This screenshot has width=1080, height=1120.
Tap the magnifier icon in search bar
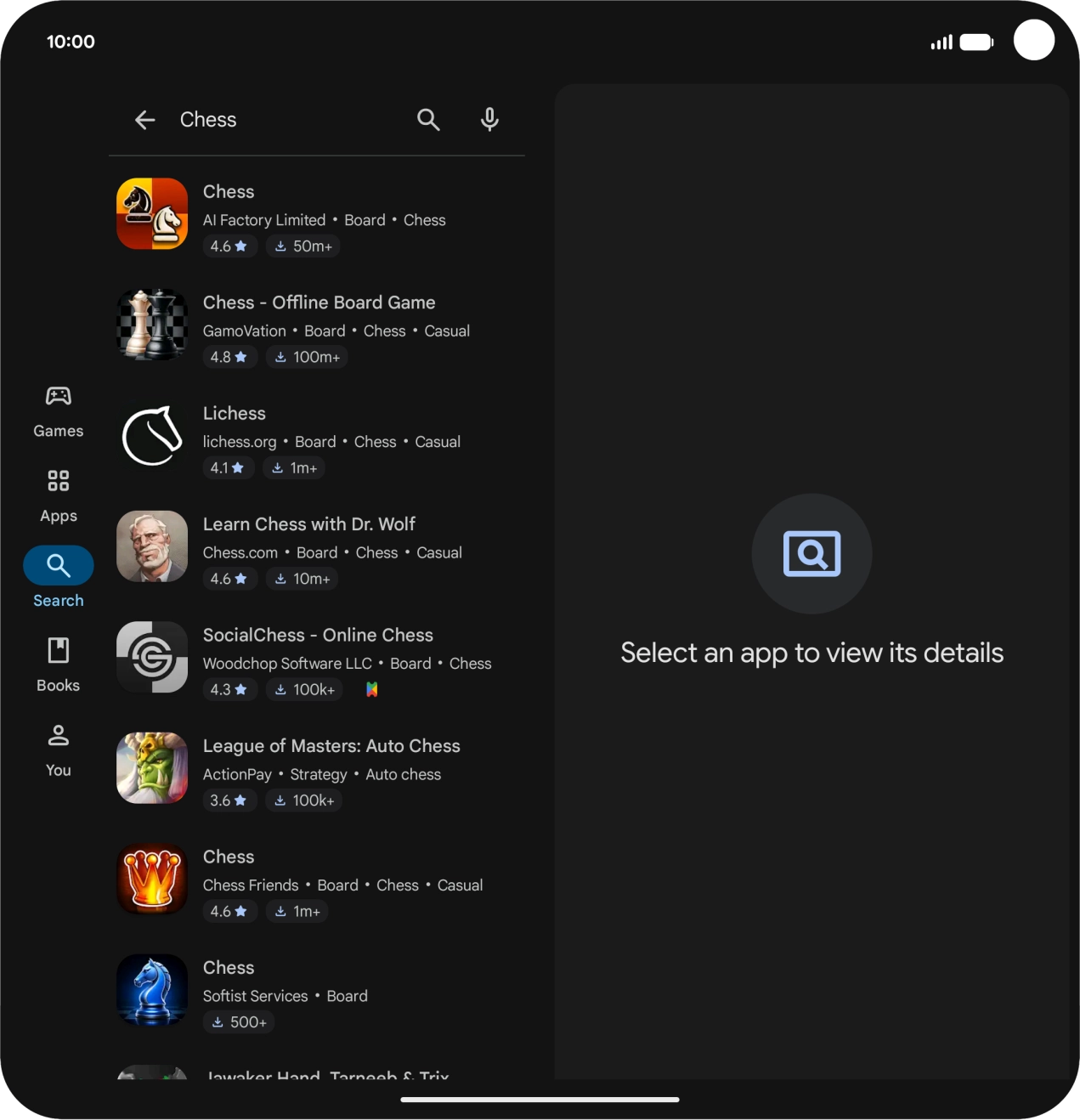[x=428, y=120]
